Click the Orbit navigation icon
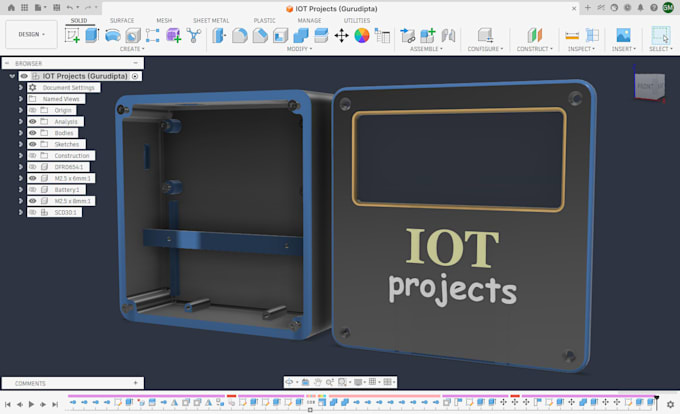The image size is (680, 414). click(x=289, y=382)
